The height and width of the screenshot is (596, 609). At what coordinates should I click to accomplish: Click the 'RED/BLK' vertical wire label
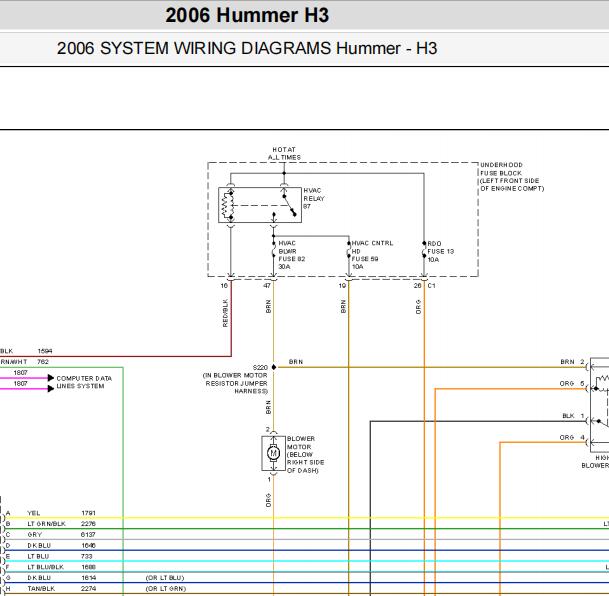225,313
